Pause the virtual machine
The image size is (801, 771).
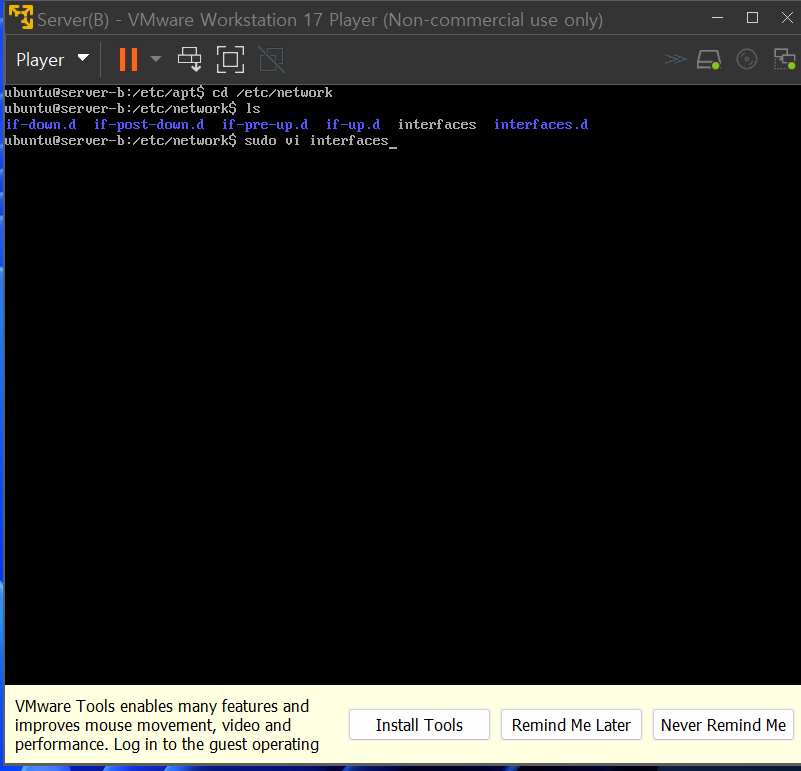(x=128, y=59)
